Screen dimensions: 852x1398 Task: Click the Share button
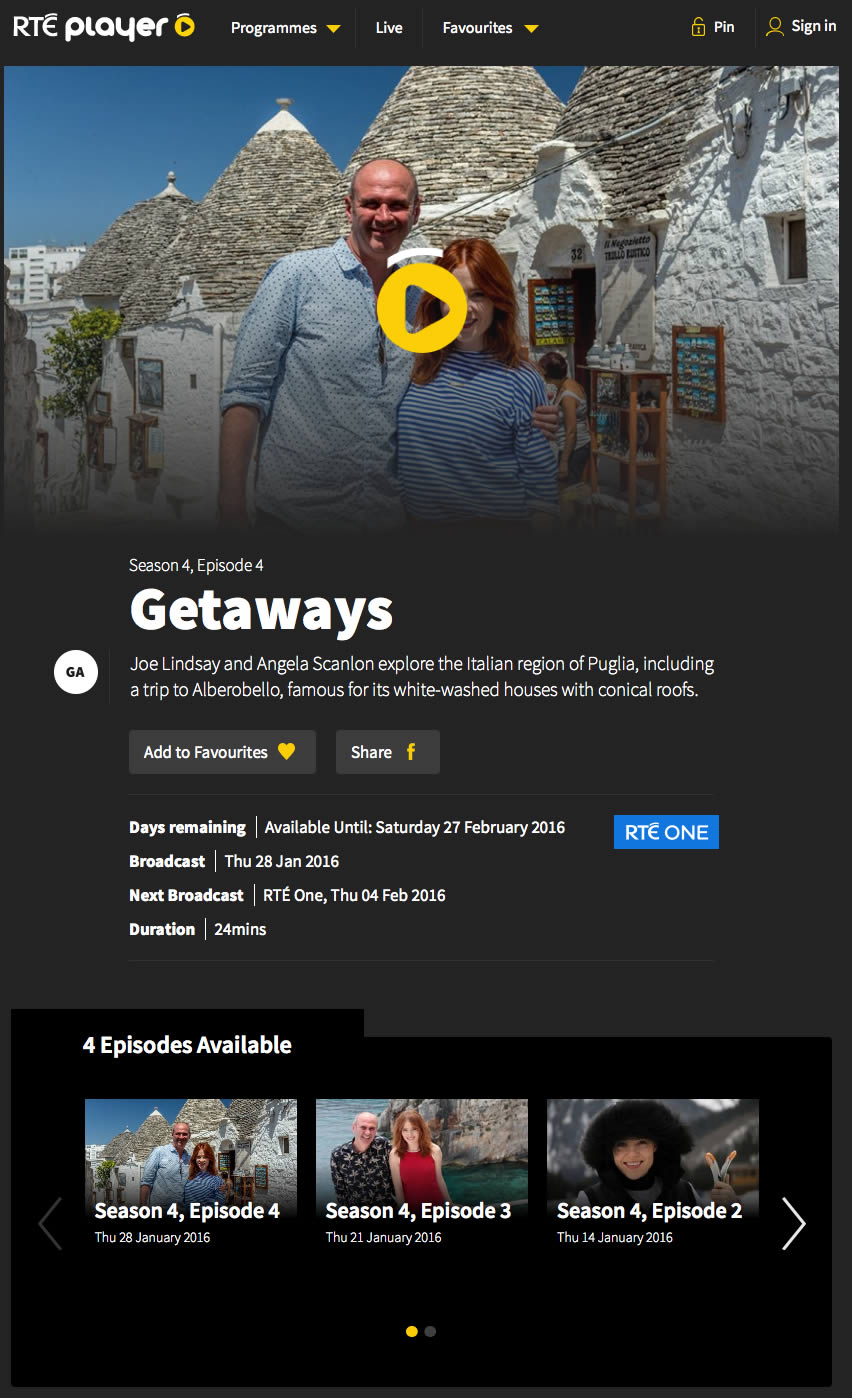(388, 752)
